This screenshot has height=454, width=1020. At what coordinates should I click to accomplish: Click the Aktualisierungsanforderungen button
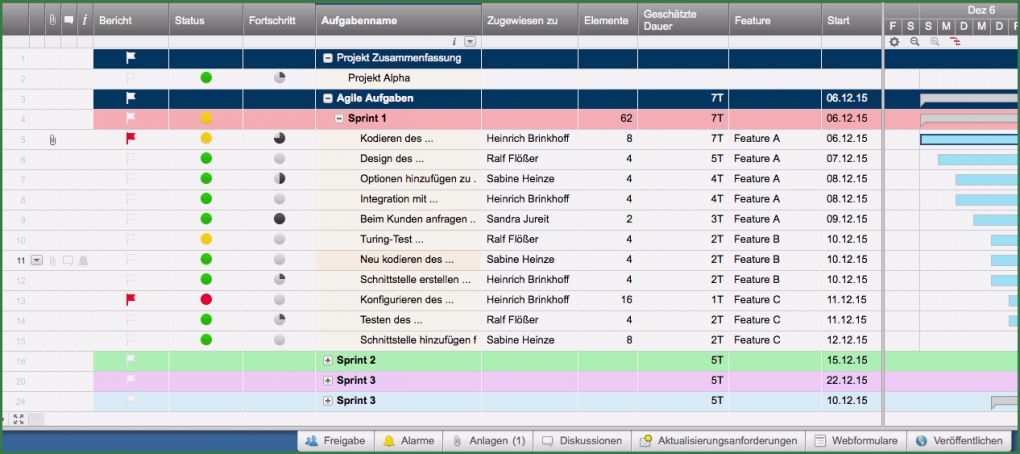(718, 440)
